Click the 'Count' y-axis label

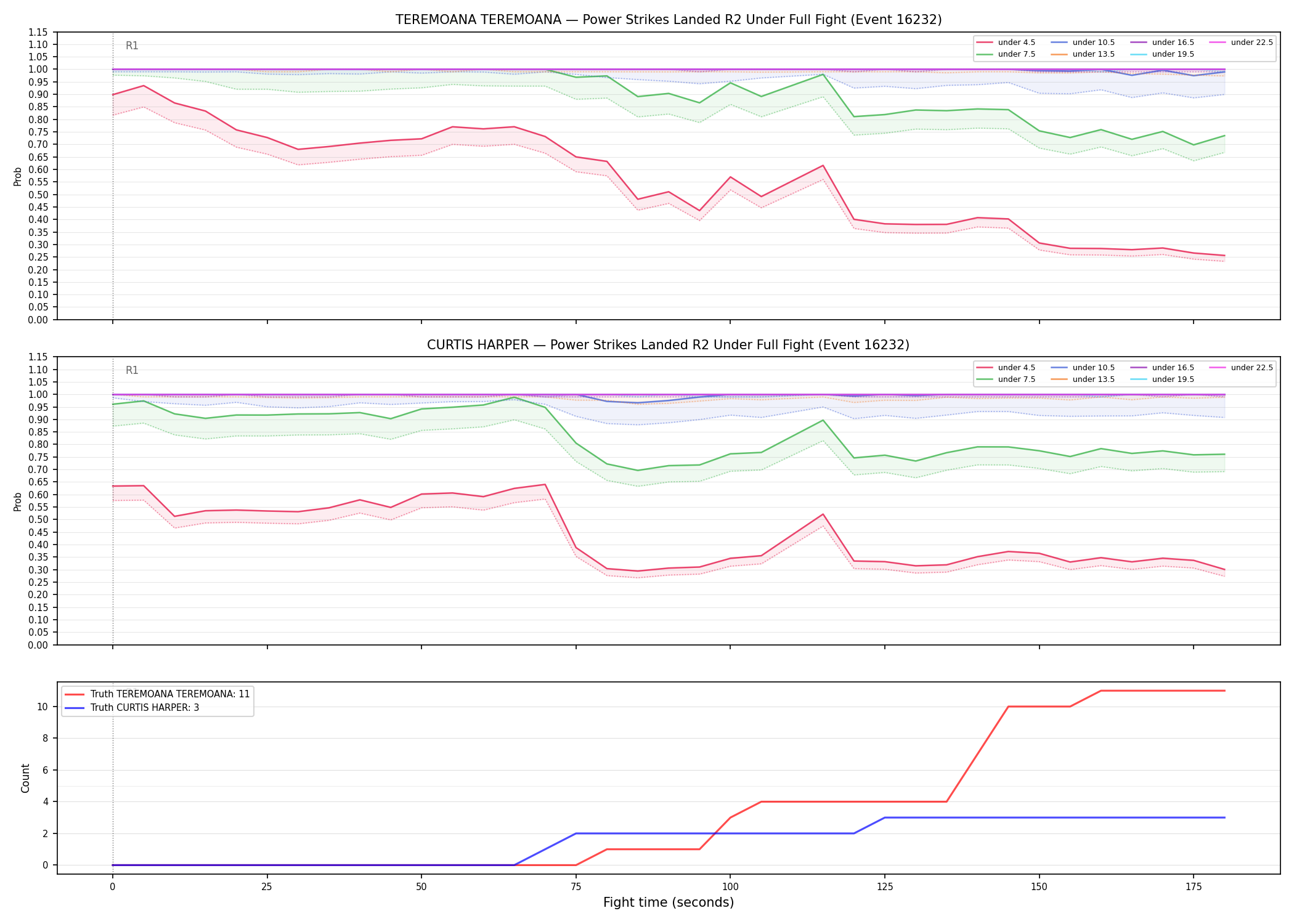click(25, 778)
